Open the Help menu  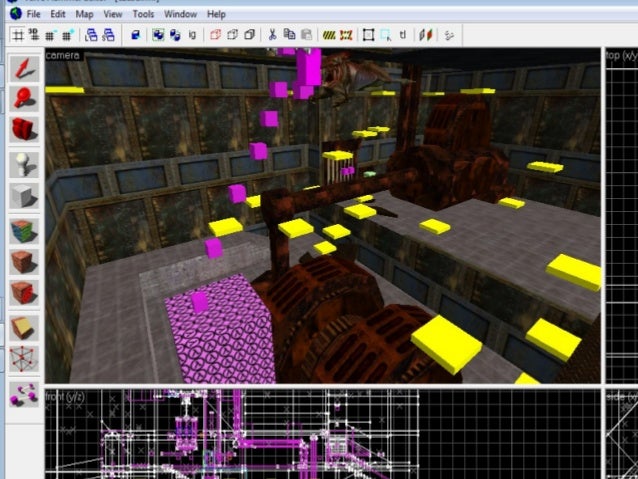[216, 14]
